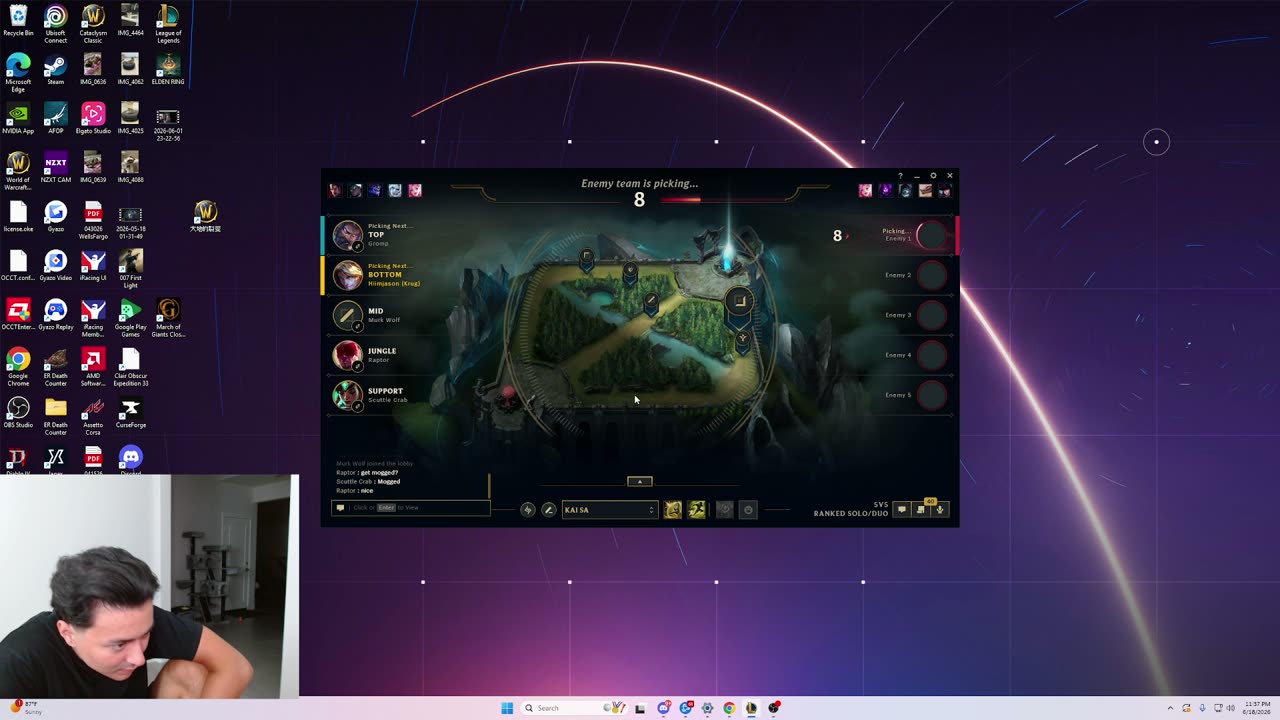Change the Flash summoner spell
This screenshot has width=1280, height=720.
(x=697, y=510)
